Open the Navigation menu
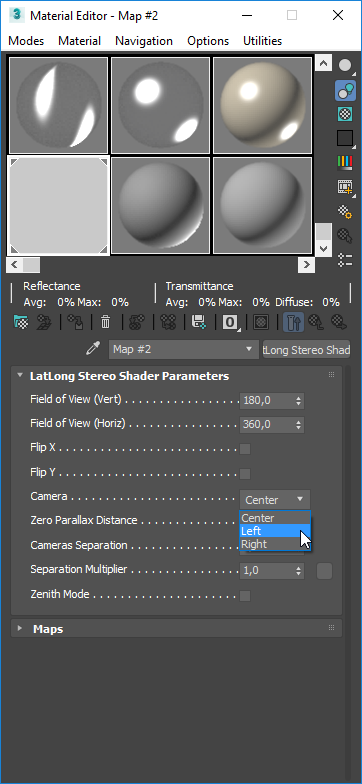The width and height of the screenshot is (362, 784). pos(144,41)
